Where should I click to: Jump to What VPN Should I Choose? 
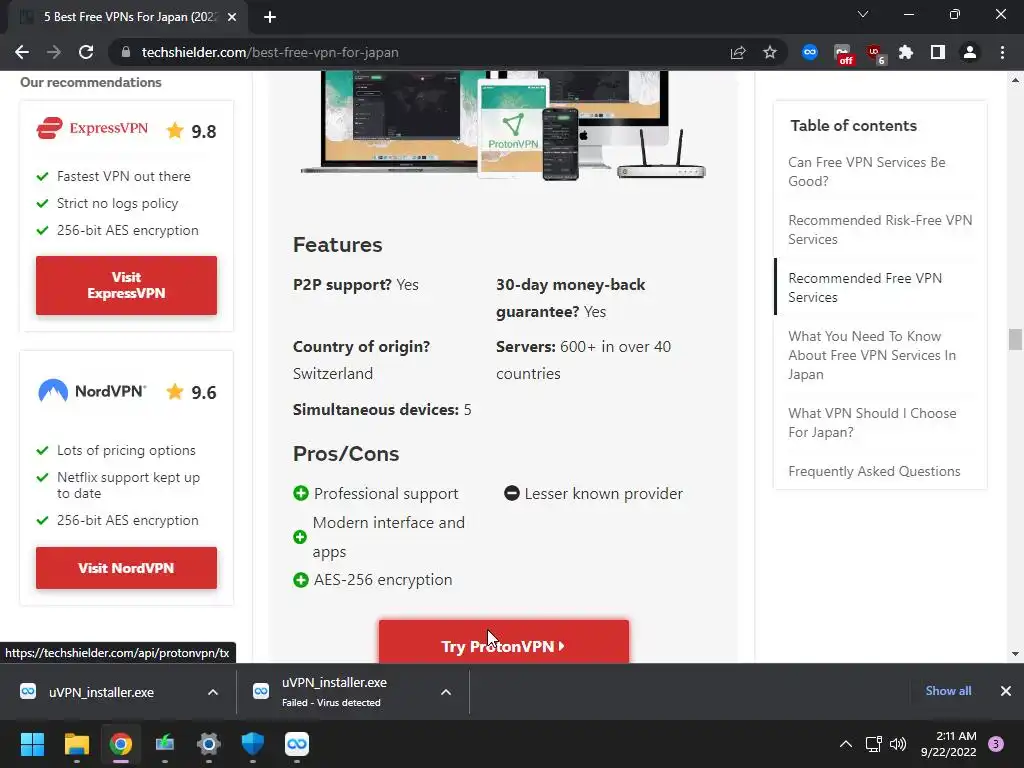[872, 423]
